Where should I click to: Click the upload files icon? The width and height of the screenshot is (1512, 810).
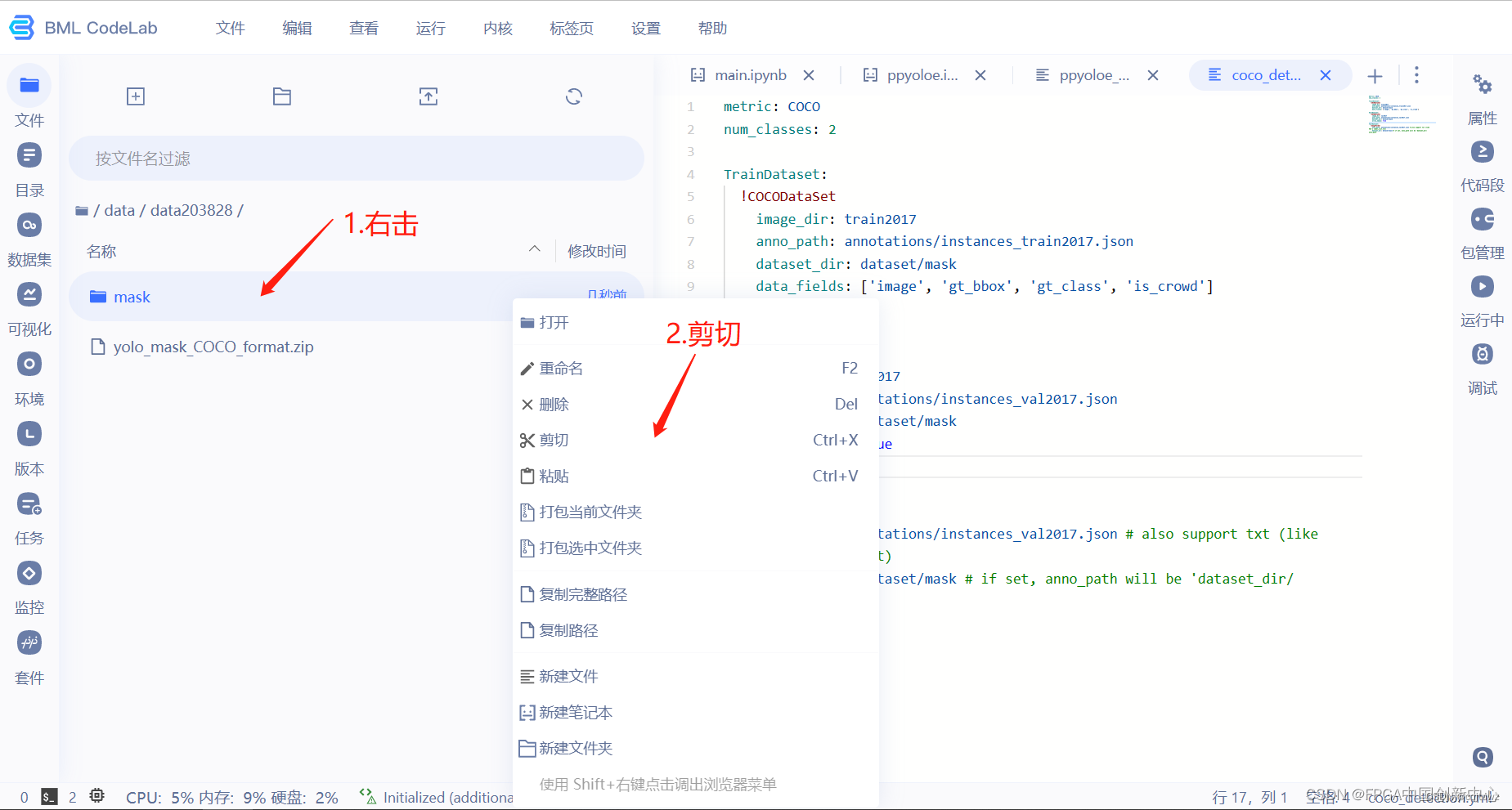pyautogui.click(x=428, y=96)
